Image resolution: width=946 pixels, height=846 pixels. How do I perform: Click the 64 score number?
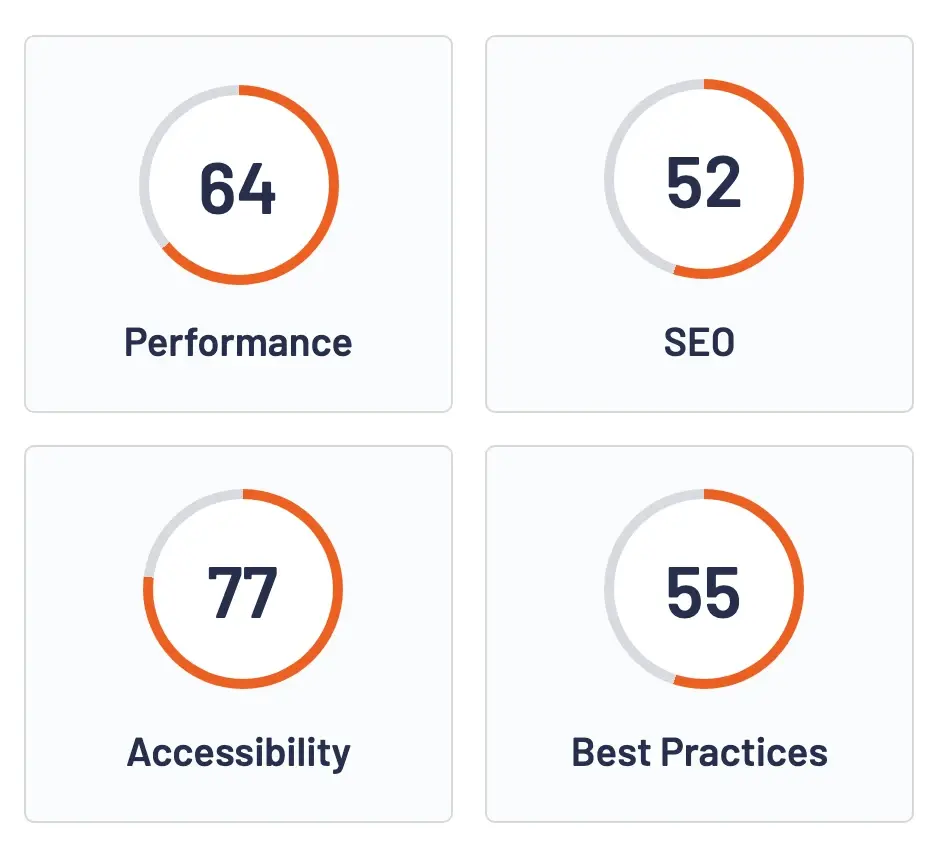tap(238, 187)
